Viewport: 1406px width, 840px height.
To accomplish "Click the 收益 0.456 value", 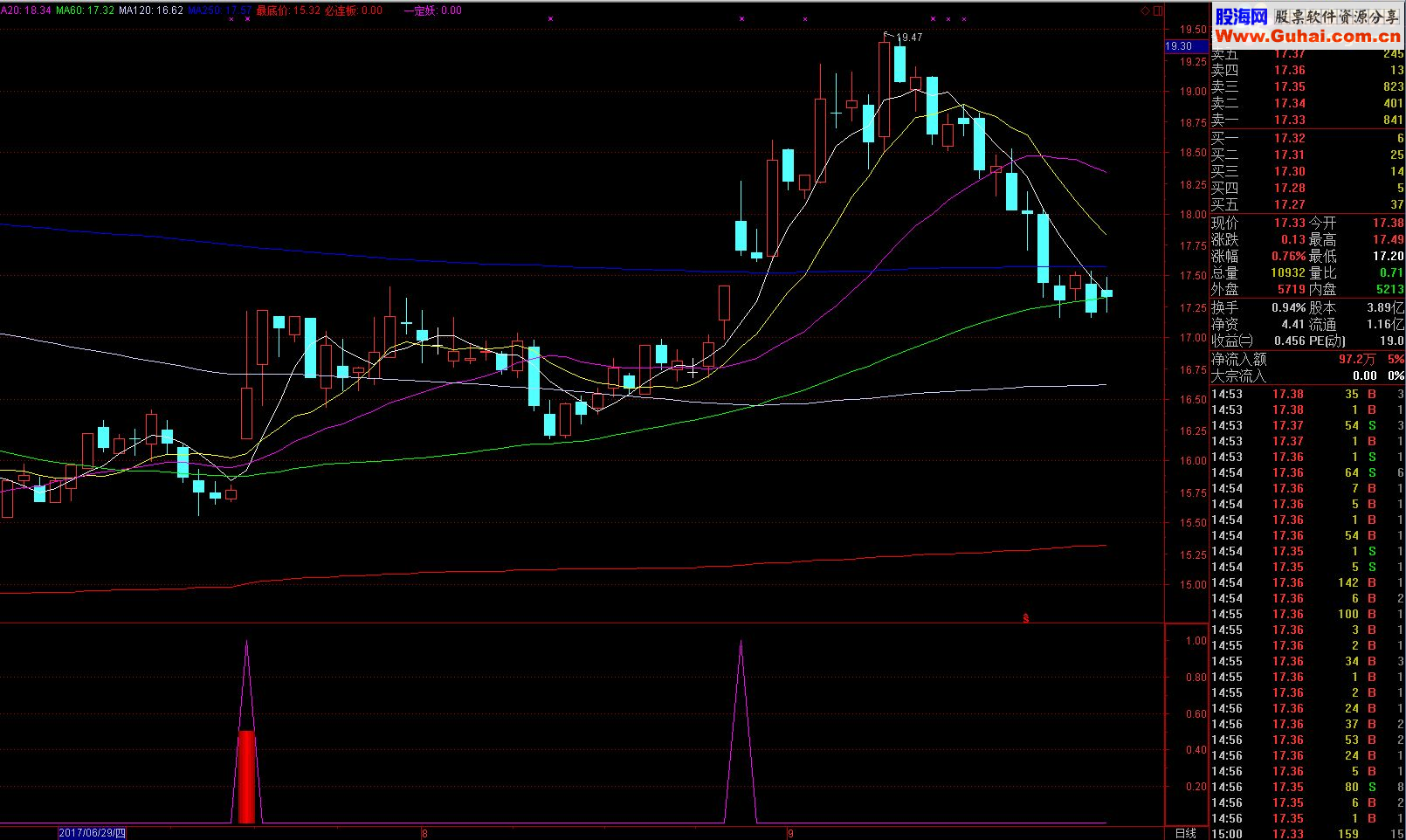I will [x=1289, y=341].
